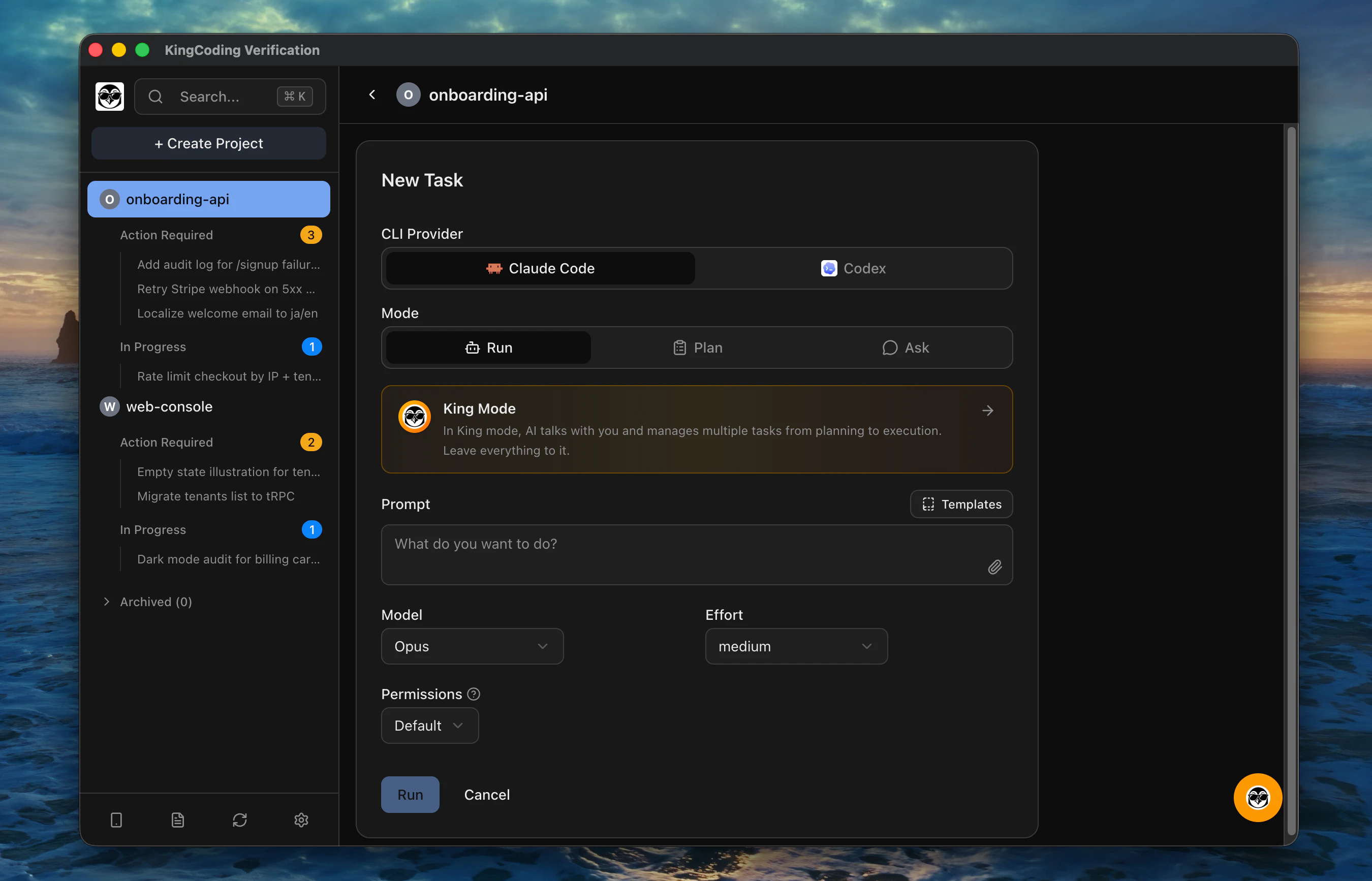The height and width of the screenshot is (881, 1372).
Task: Attach a file with the paperclip icon
Action: [x=994, y=567]
